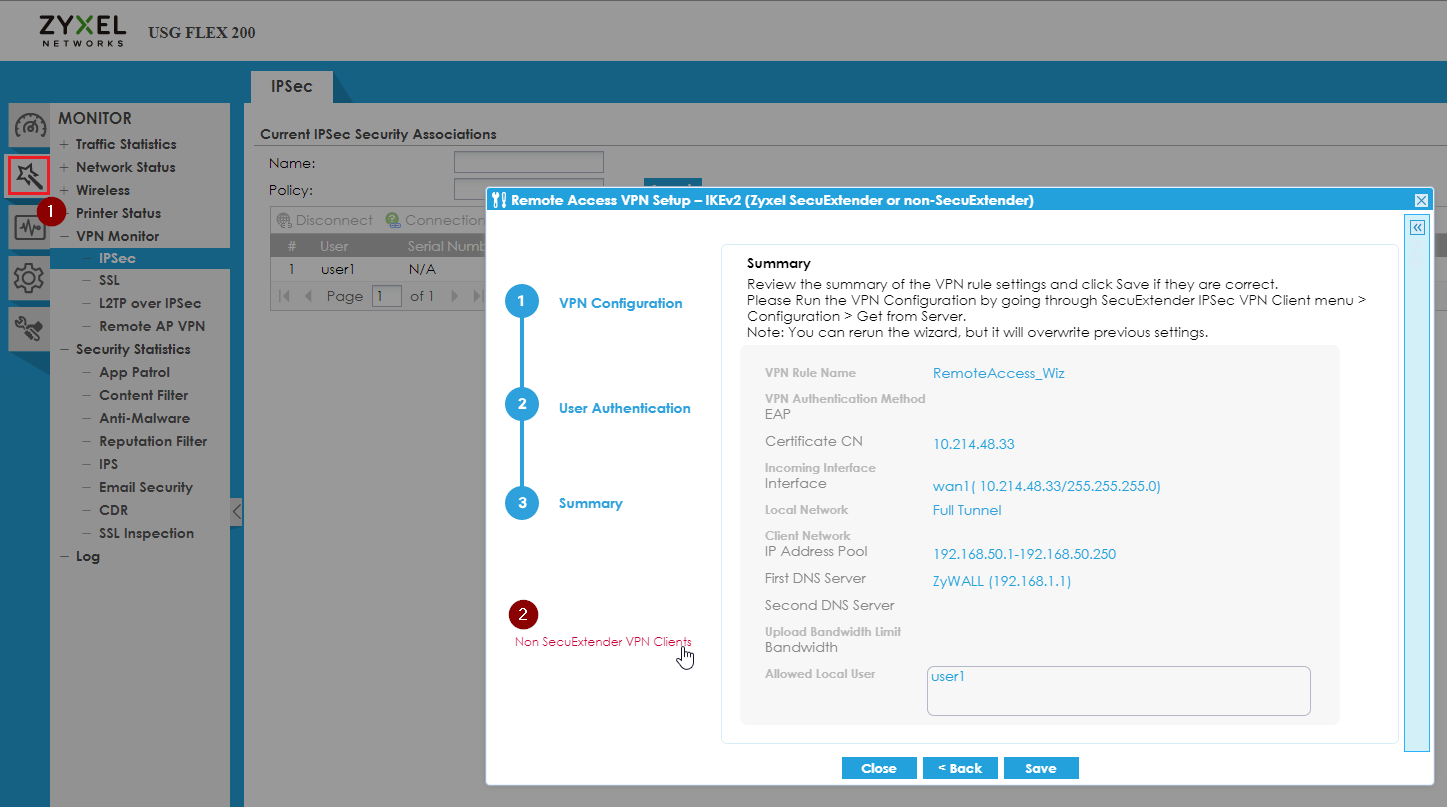
Task: Click inside the Name filter field
Action: coord(528,161)
